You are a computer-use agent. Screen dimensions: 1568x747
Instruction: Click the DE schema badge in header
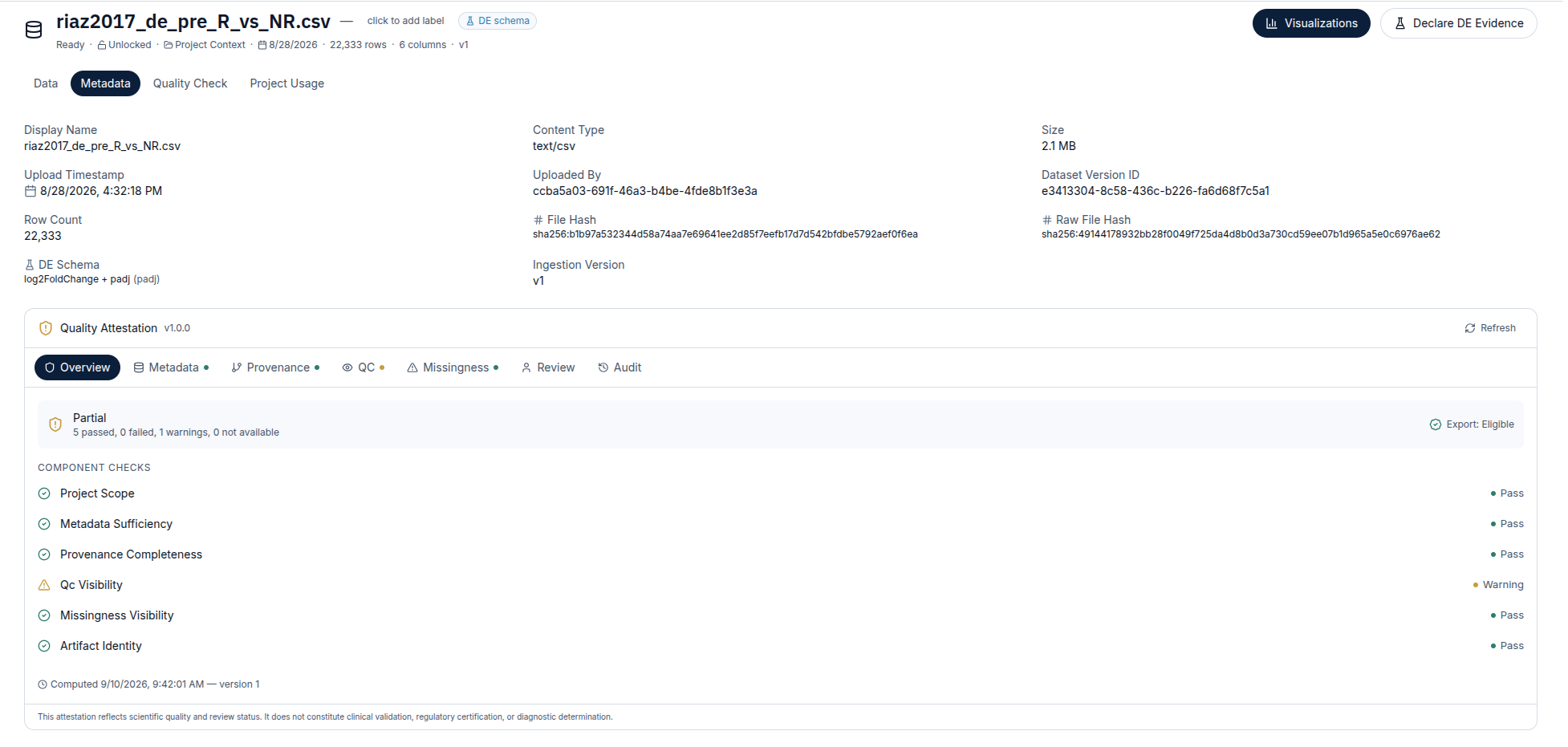tap(498, 21)
